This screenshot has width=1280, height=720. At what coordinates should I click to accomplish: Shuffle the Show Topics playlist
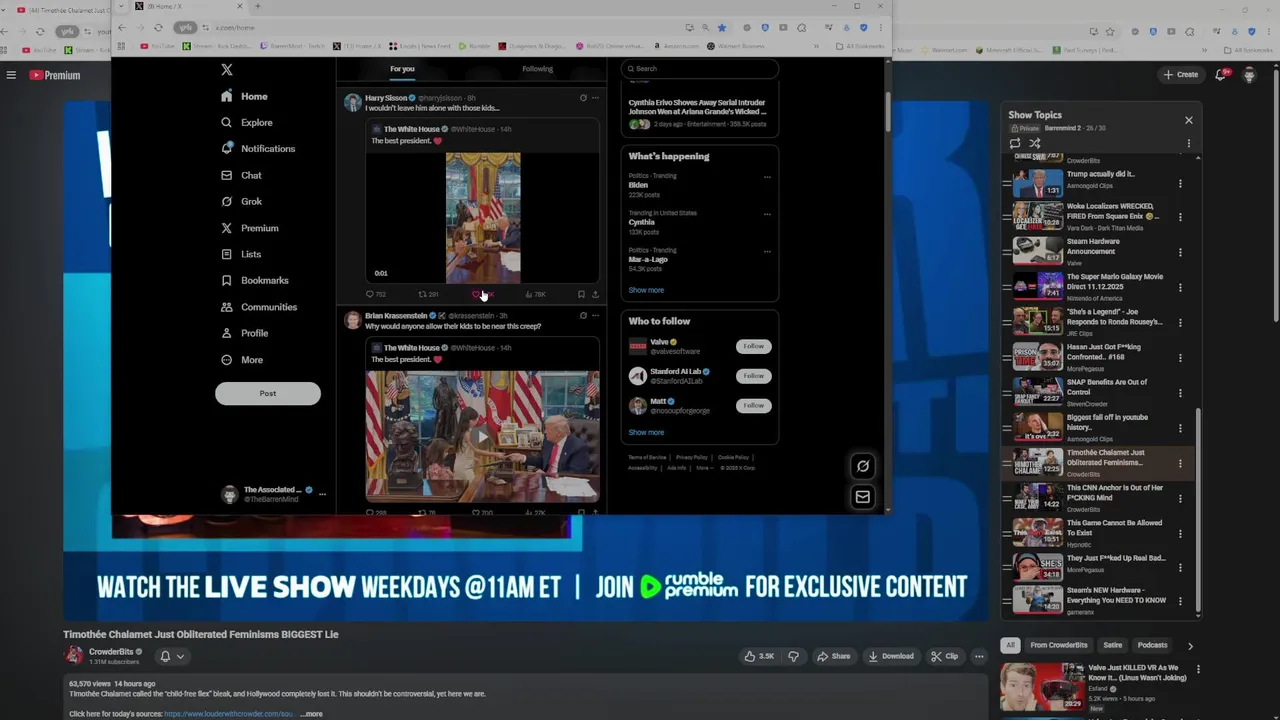coord(1035,143)
